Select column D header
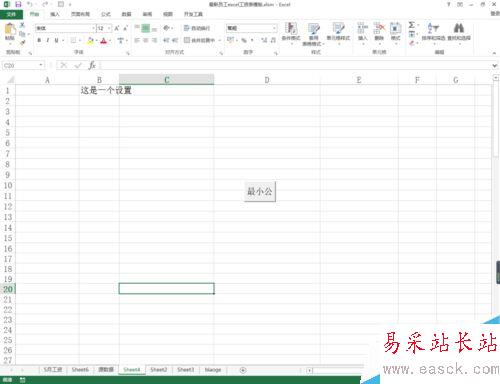Viewport: 500px width, 384px height. (267, 80)
